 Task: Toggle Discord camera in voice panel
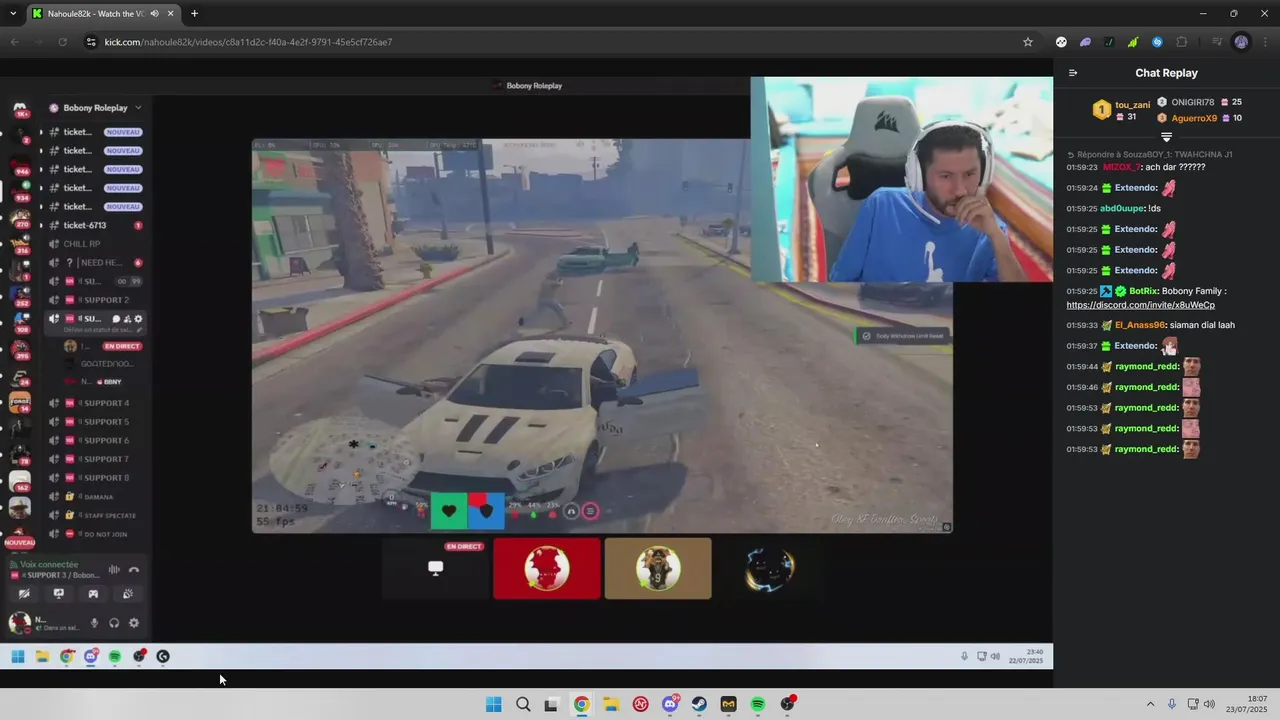coord(24,594)
